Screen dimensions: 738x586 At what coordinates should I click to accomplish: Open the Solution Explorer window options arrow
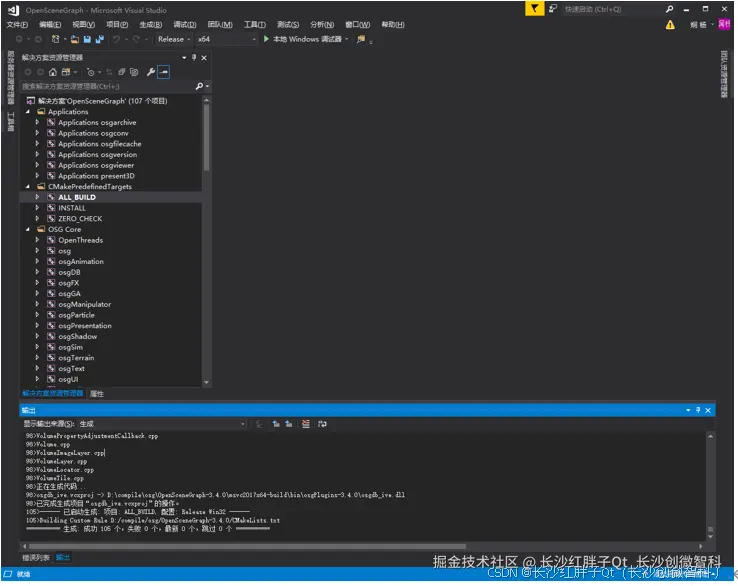tap(184, 57)
